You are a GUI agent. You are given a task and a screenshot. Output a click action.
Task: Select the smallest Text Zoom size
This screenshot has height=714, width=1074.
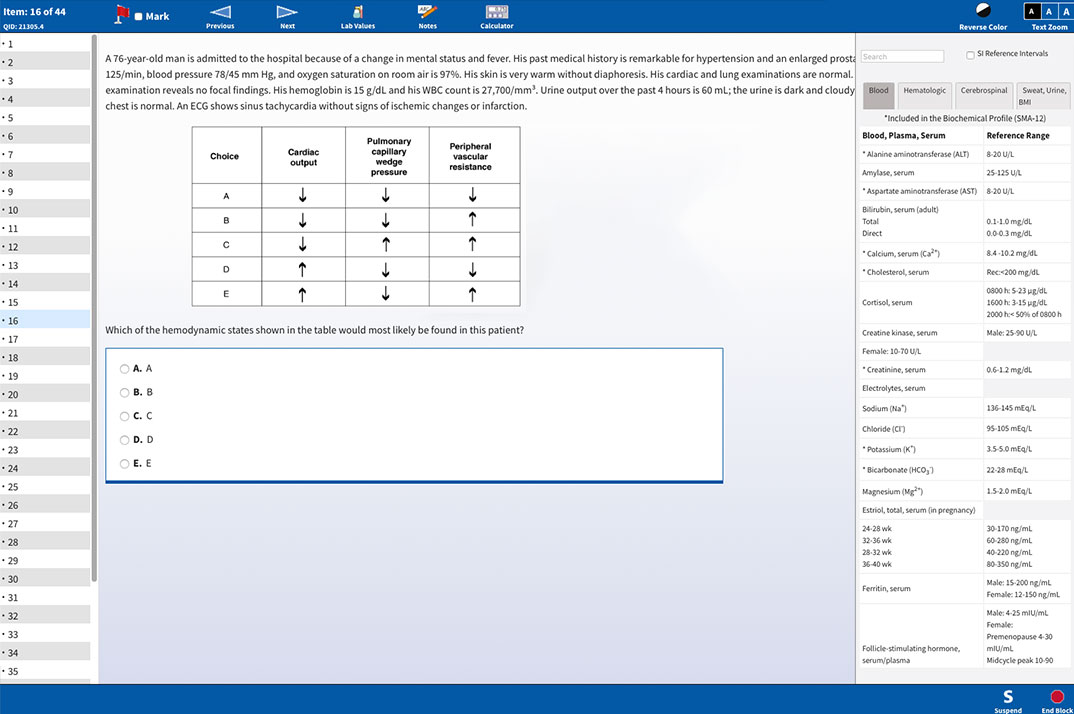tap(1032, 11)
